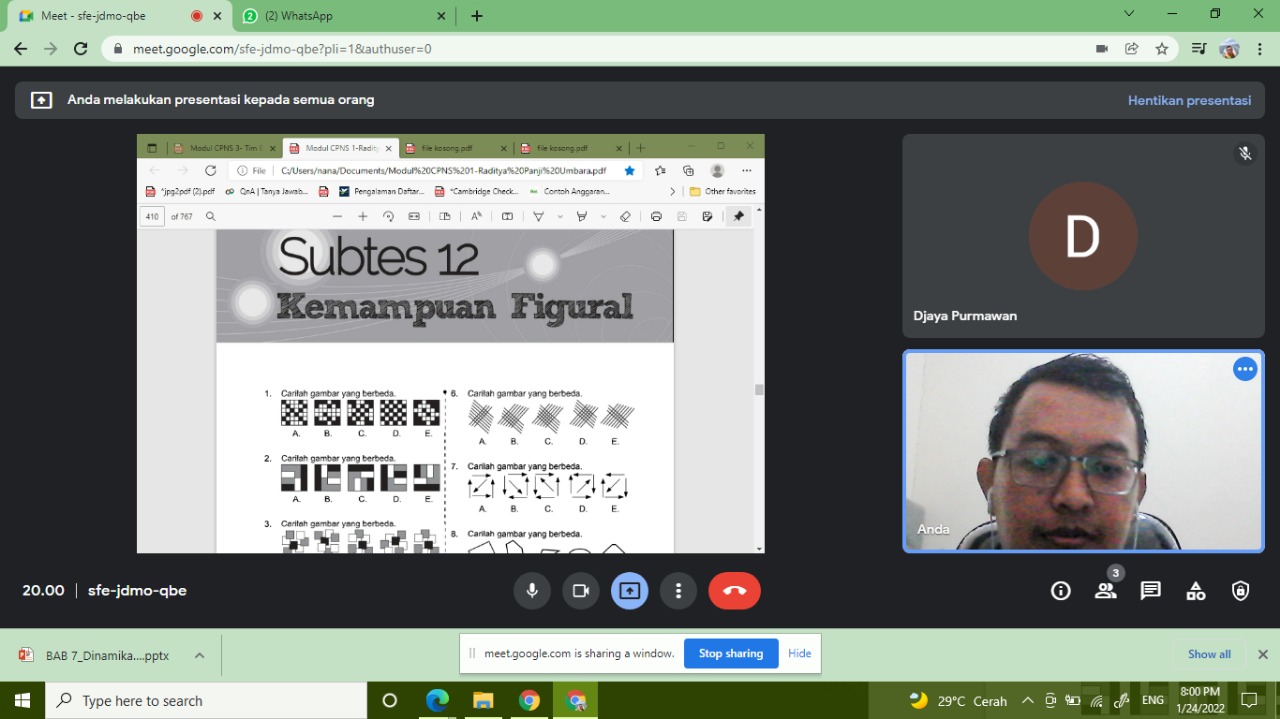Image resolution: width=1280 pixels, height=719 pixels.
Task: Open a new Chrome tab
Action: point(477,16)
